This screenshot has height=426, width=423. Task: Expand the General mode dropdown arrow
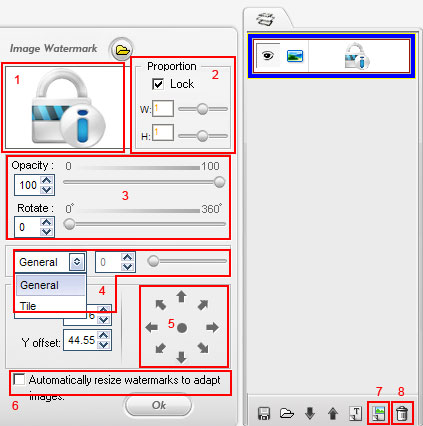77,262
